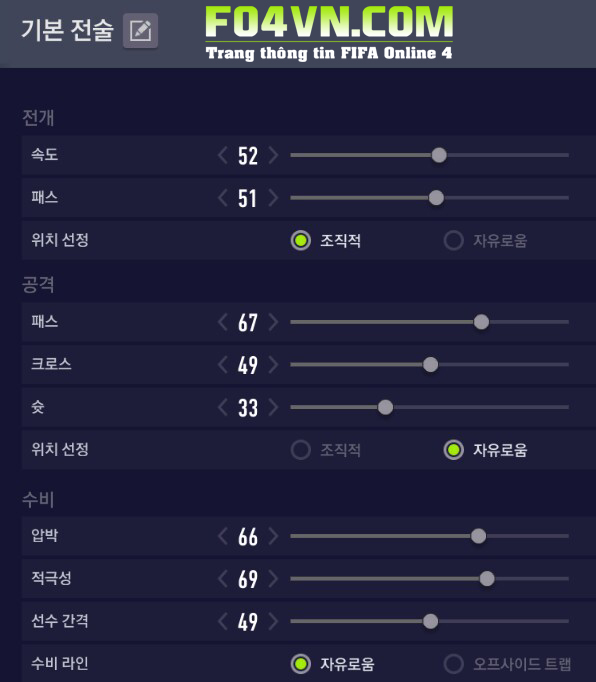This screenshot has width=596, height=682.
Task: Increase 적극성 value 69 with right arrow
Action: tap(273, 579)
